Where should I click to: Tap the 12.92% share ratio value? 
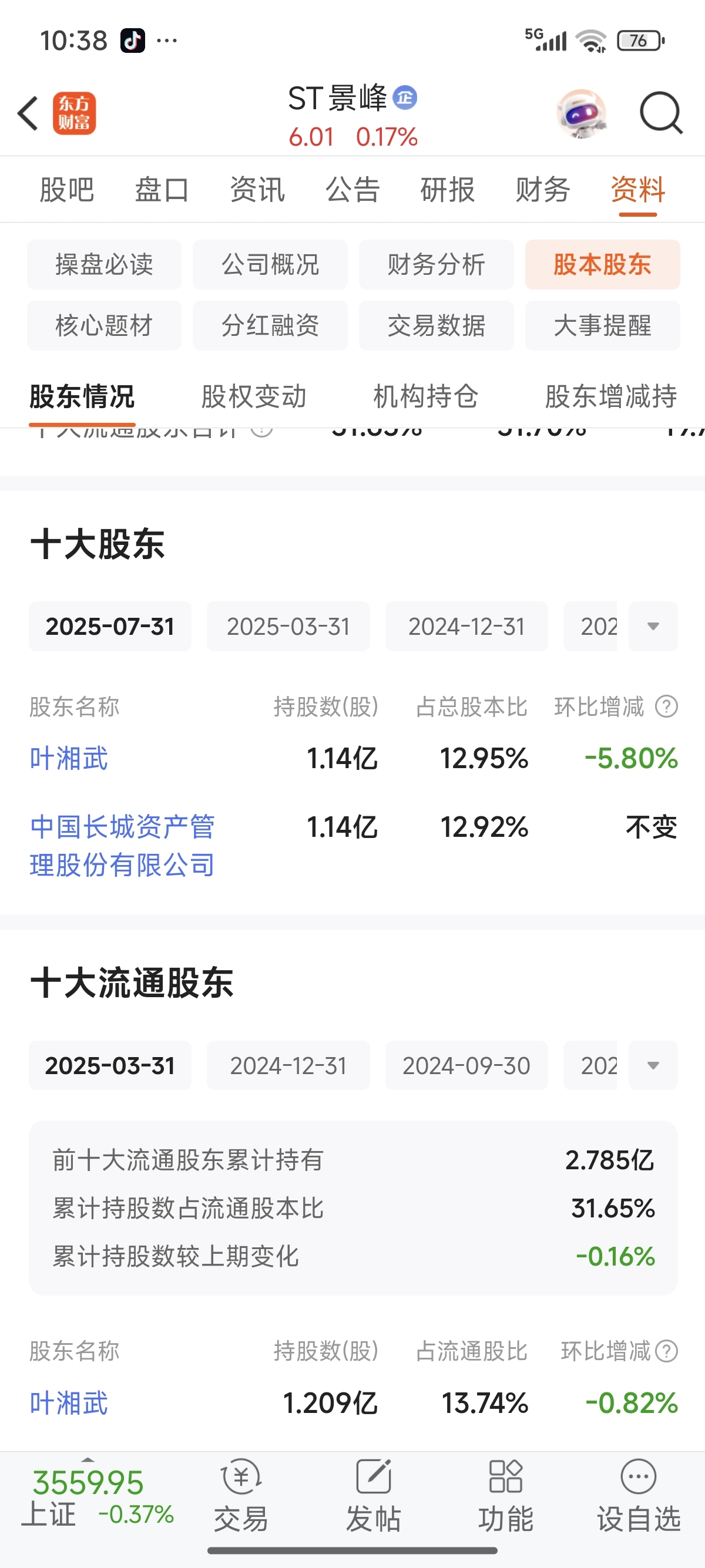pyautogui.click(x=485, y=827)
